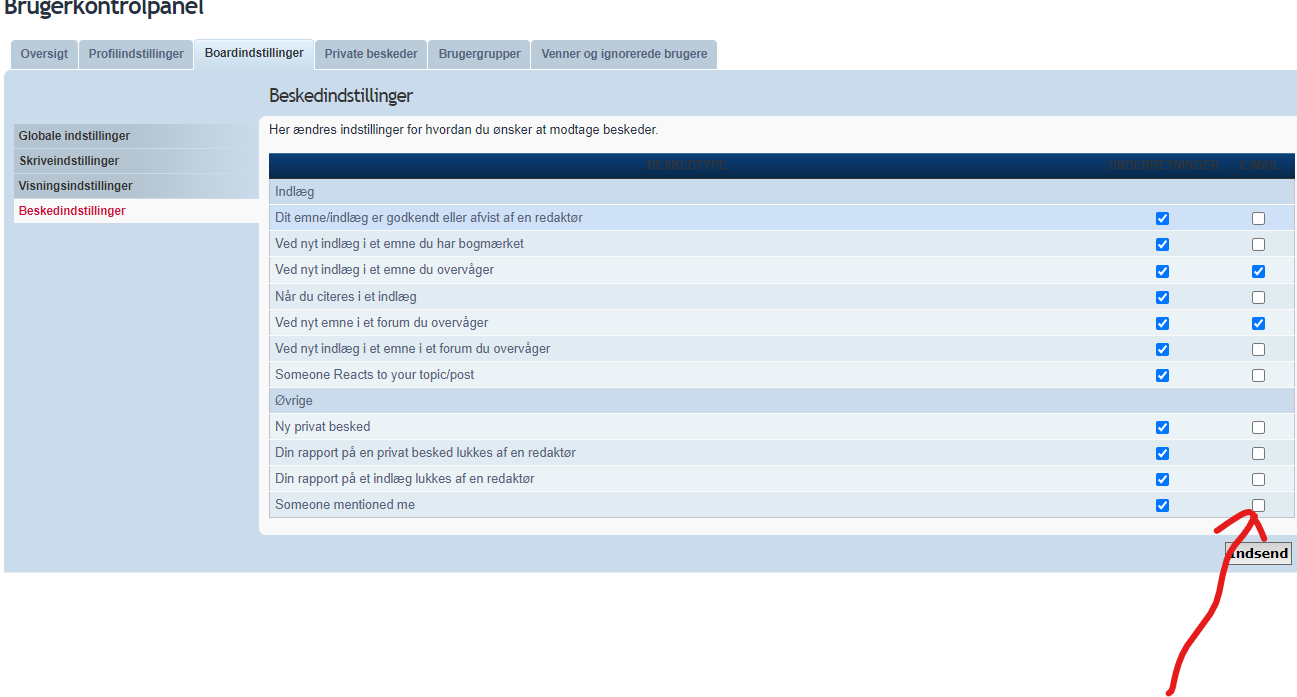Uncheck notification for new post in bookmarked topic
Screen dimensions: 1297x697
pos(1162,244)
